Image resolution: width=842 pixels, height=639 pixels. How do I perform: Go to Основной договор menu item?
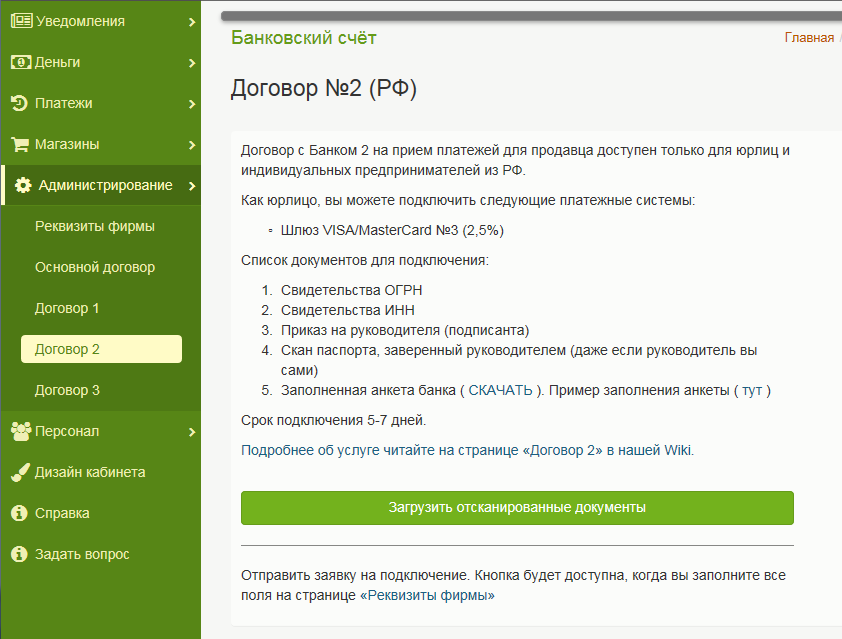95,267
